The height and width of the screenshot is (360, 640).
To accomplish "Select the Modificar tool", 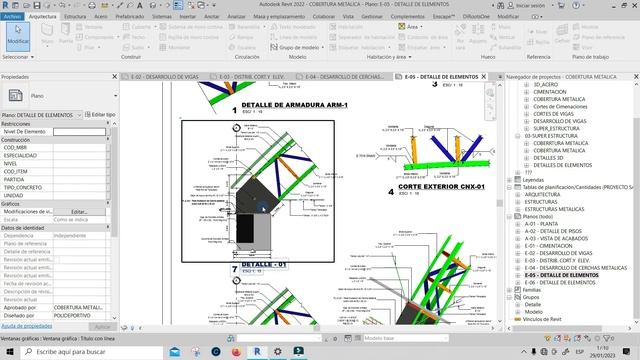I will pyautogui.click(x=18, y=36).
